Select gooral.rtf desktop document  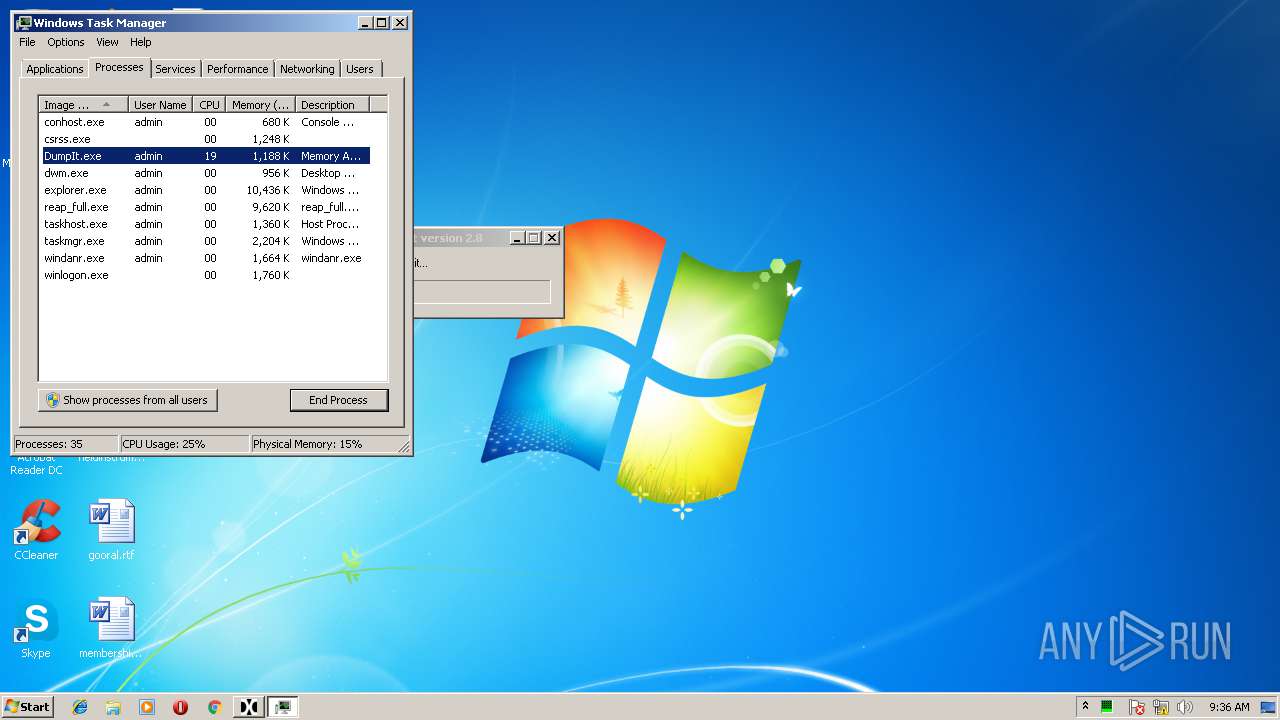(x=111, y=530)
